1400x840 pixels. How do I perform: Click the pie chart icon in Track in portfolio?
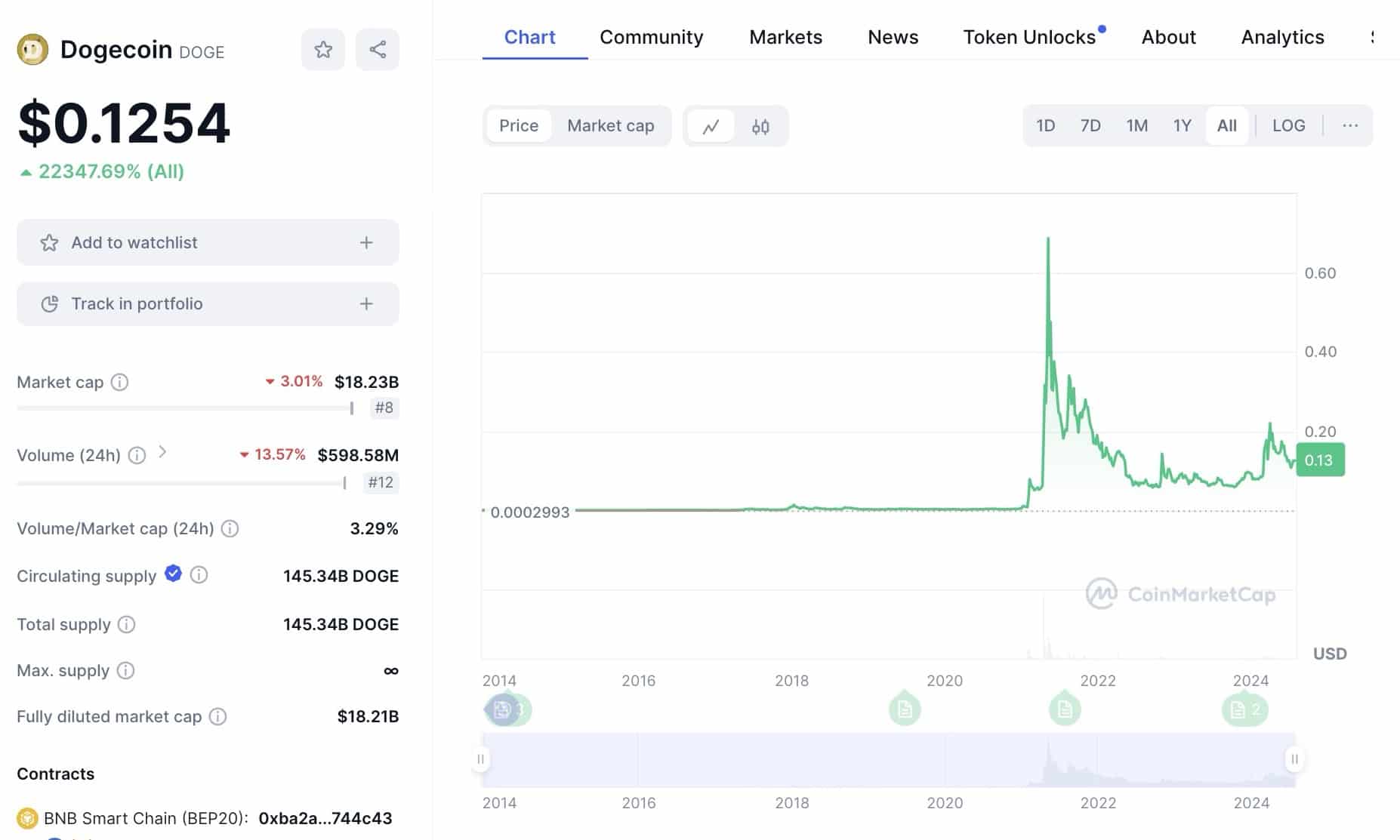coord(49,303)
